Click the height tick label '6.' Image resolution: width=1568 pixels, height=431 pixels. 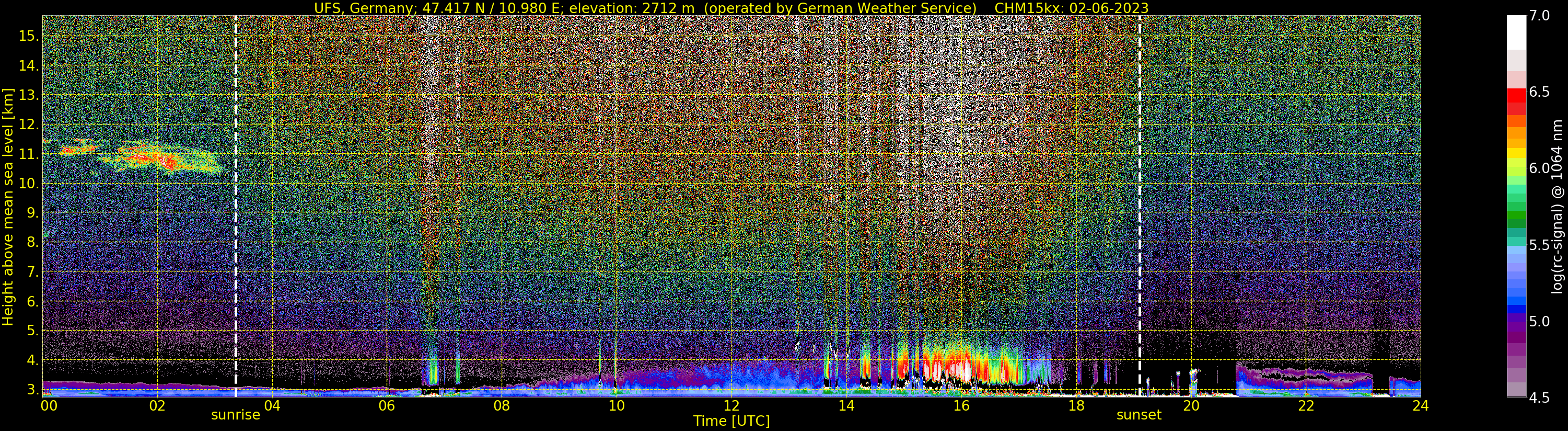click(32, 301)
